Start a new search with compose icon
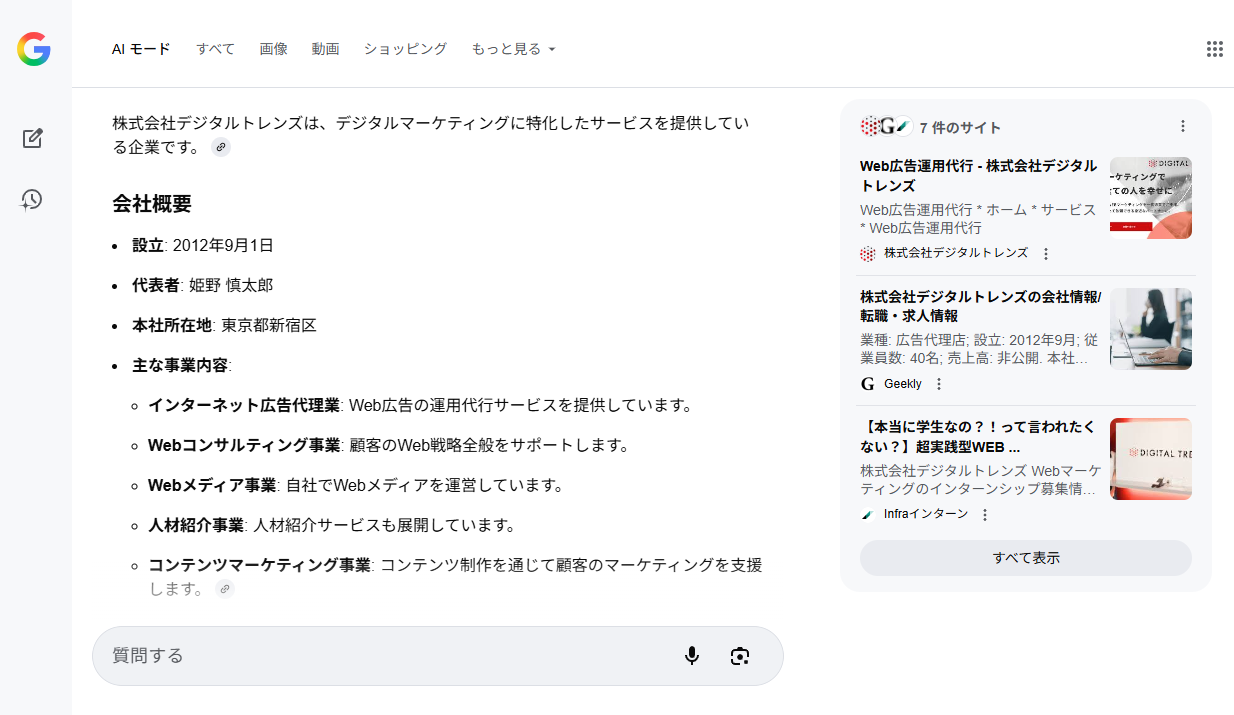1234x715 pixels. pos(32,139)
